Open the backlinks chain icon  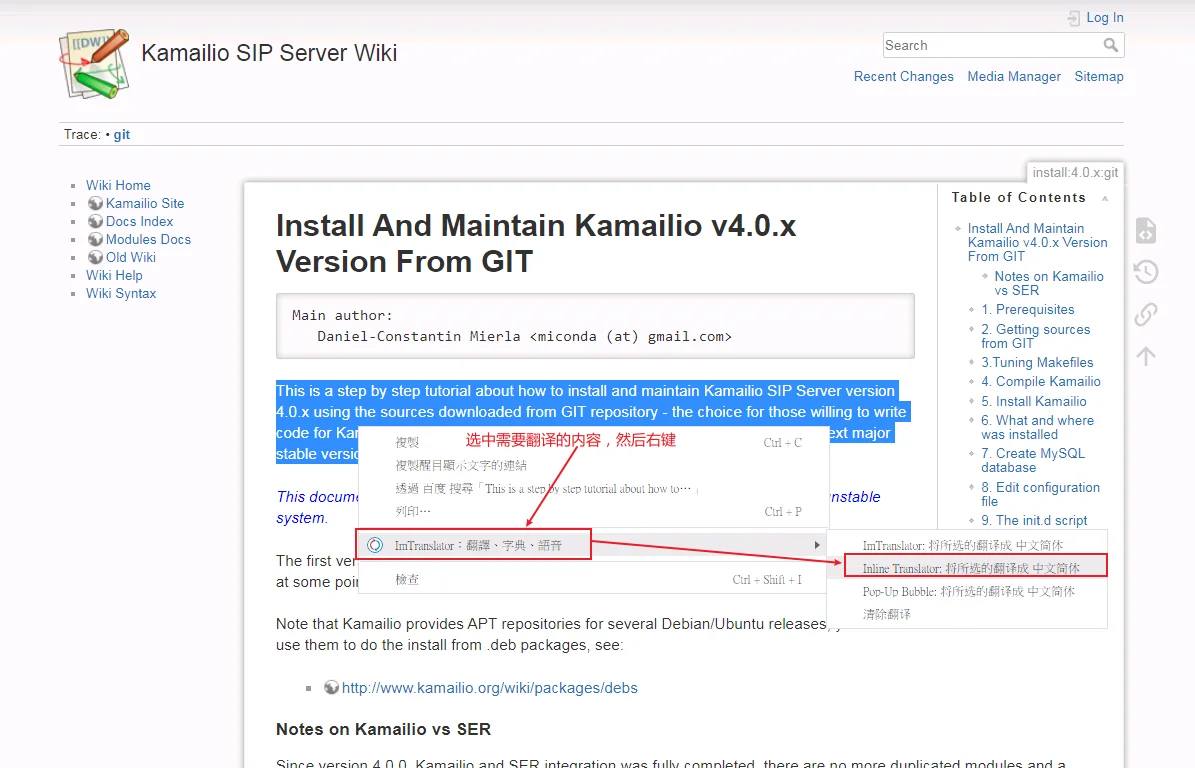[x=1145, y=314]
